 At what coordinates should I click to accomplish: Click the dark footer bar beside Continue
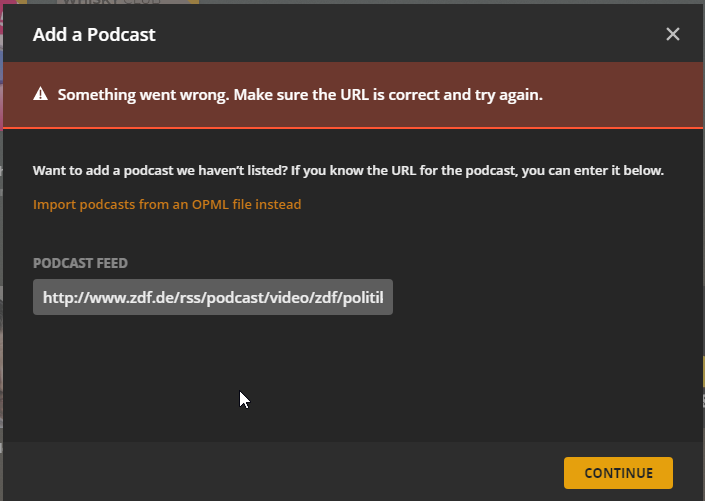point(300,472)
